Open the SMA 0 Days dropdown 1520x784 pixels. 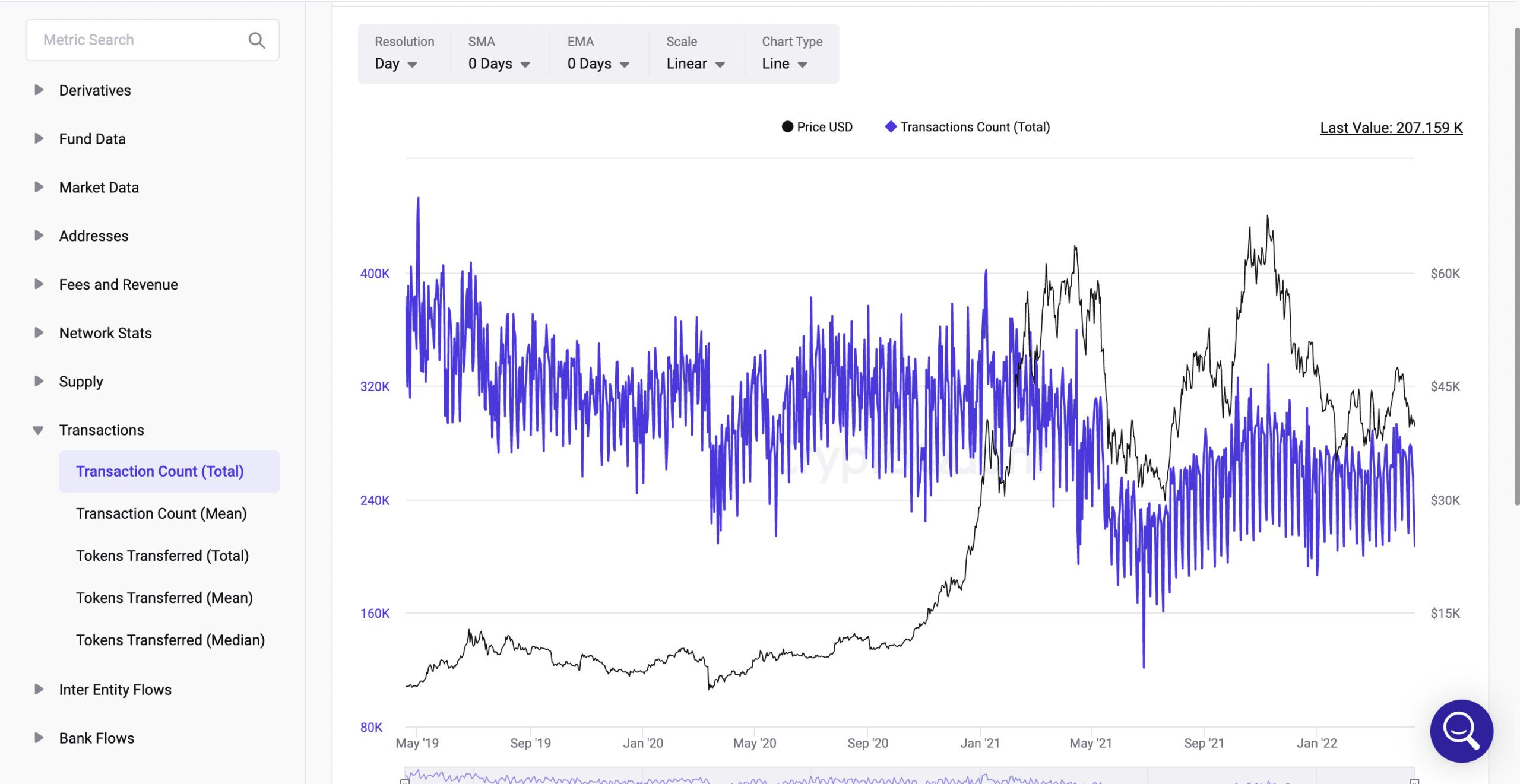click(x=499, y=64)
